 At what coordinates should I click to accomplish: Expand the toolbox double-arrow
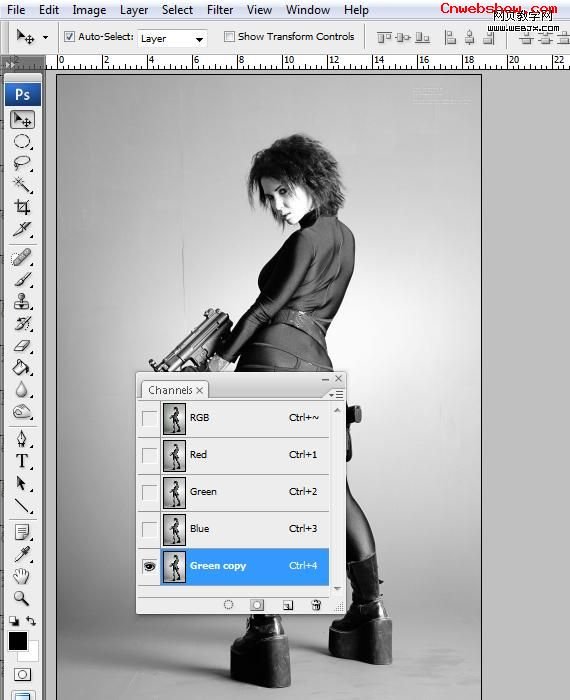point(10,65)
